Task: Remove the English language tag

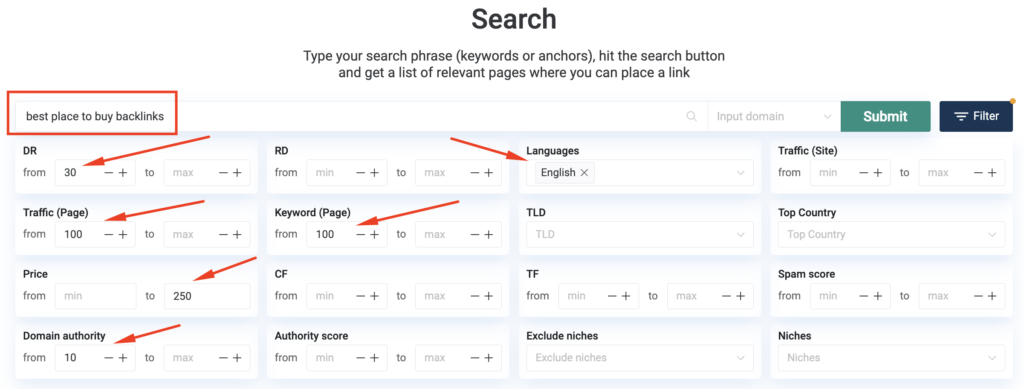Action: coord(584,173)
